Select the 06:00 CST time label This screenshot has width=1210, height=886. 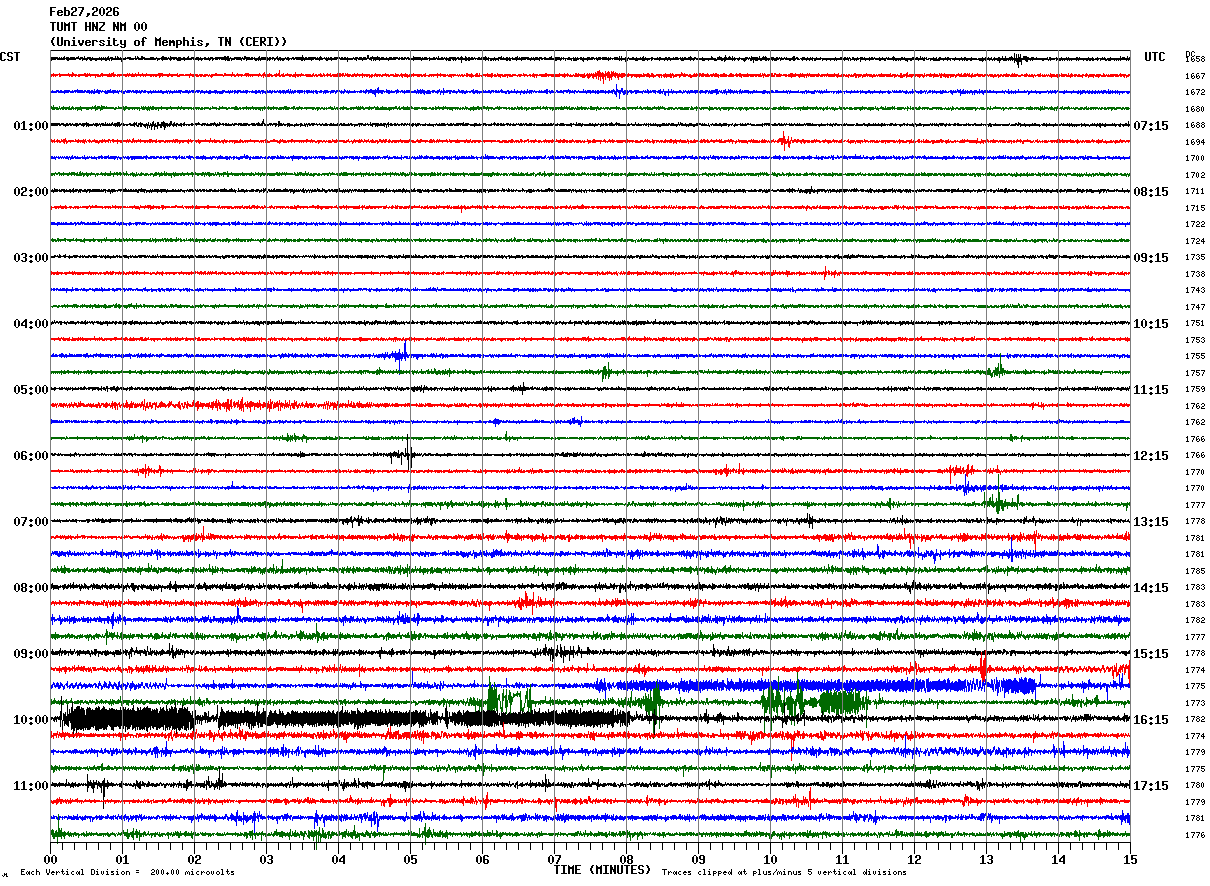(31, 456)
